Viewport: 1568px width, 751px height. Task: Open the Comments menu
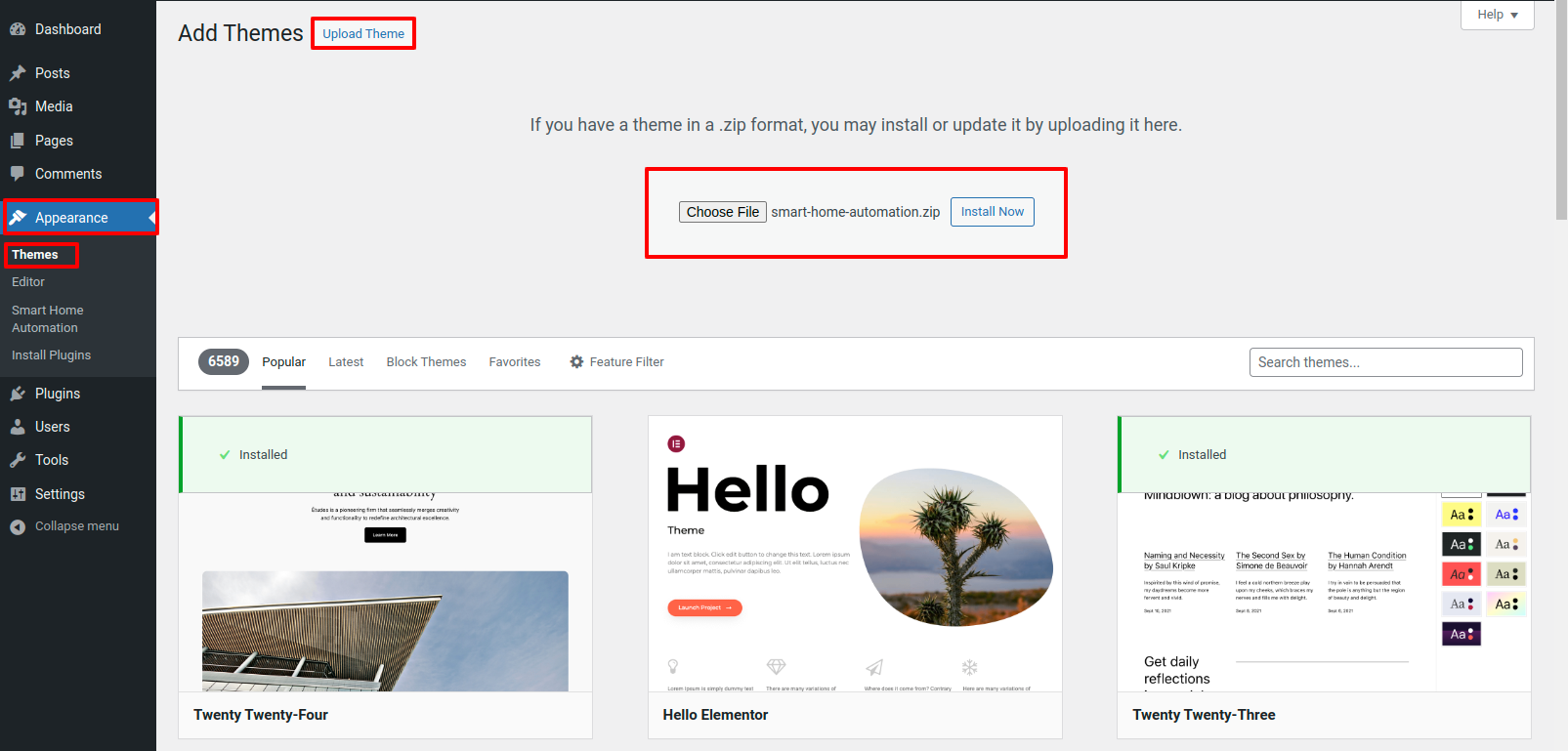point(78,174)
